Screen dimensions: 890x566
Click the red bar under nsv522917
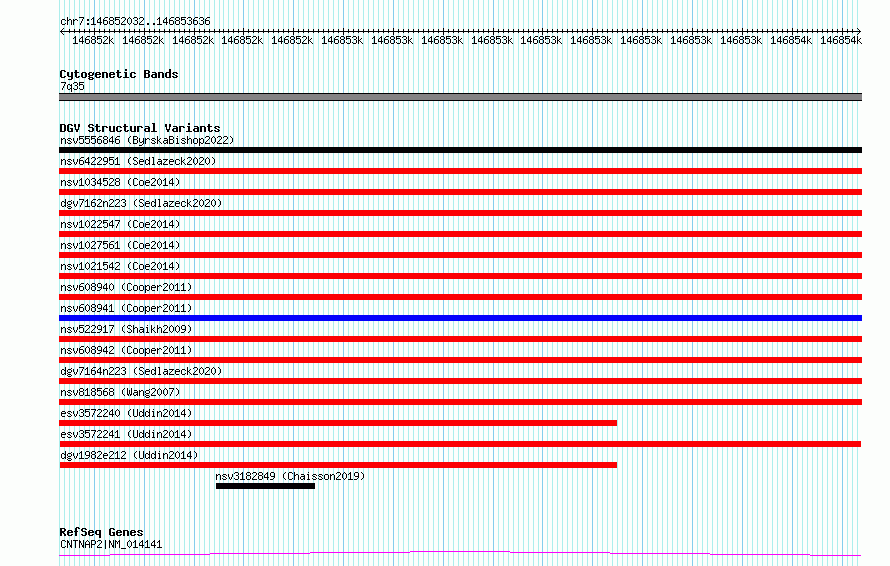(x=460, y=339)
